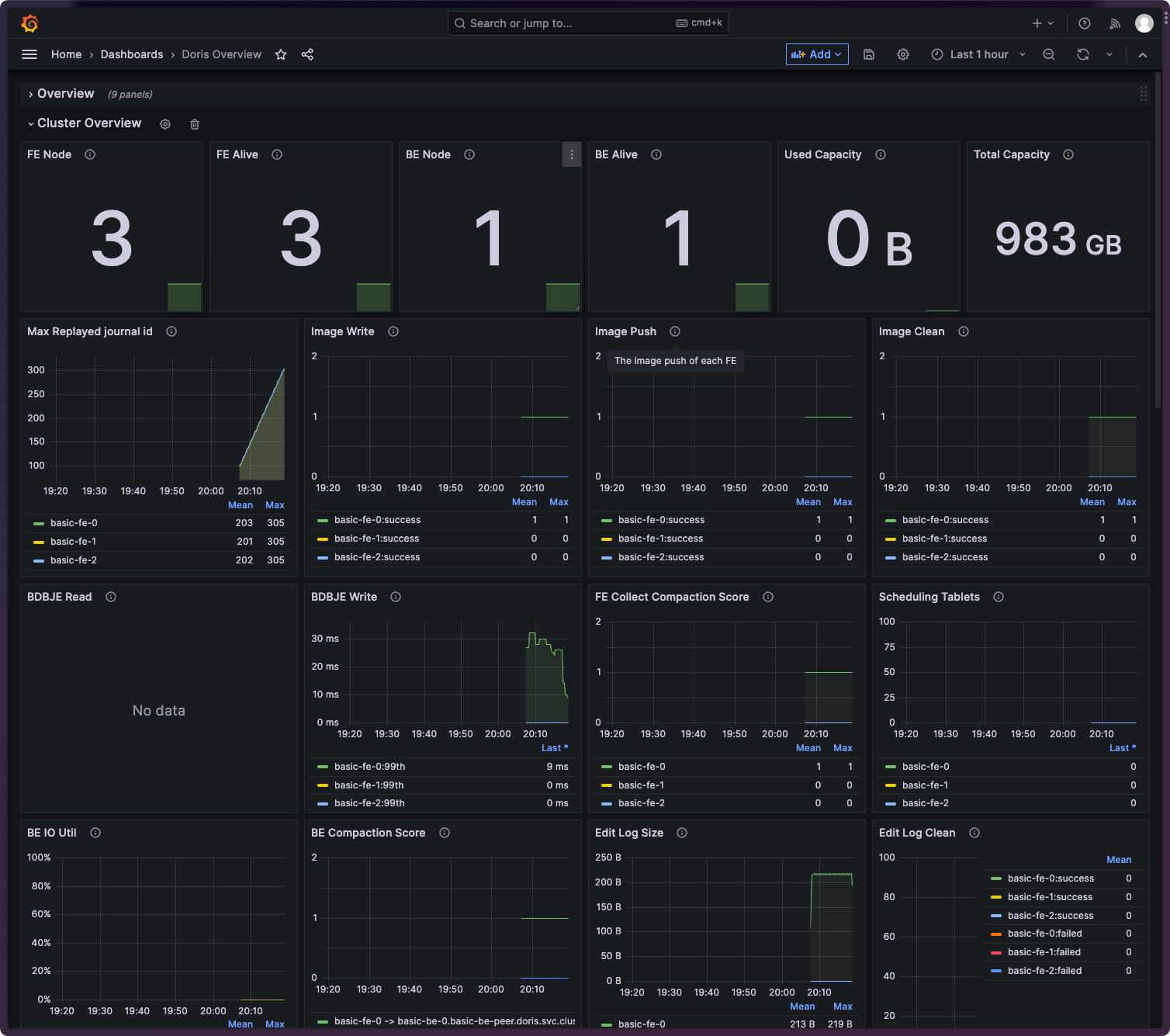Screen dimensions: 1170x1036
Task: Open the Last 1 hour time range picker
Action: tap(978, 54)
